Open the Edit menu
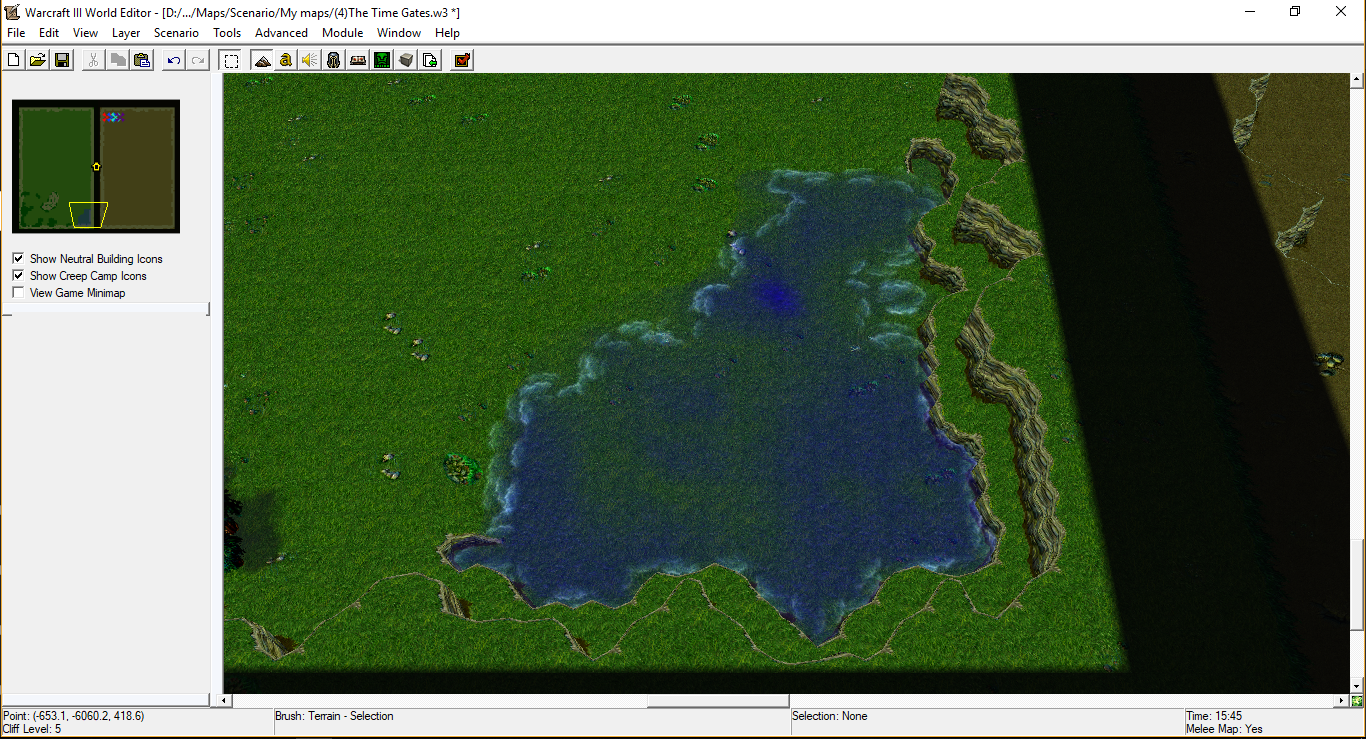 (x=49, y=33)
